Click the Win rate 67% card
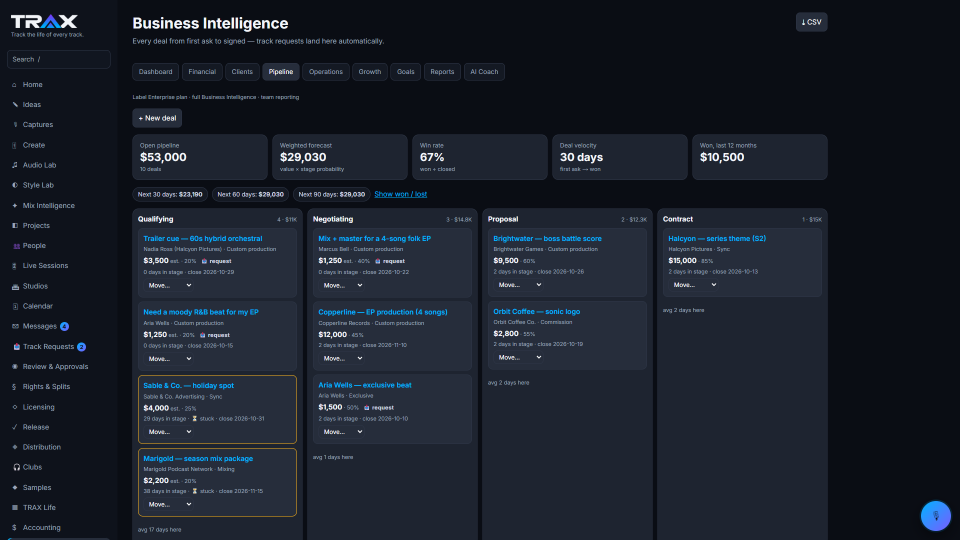Viewport: 960px width, 540px height. coord(480,157)
